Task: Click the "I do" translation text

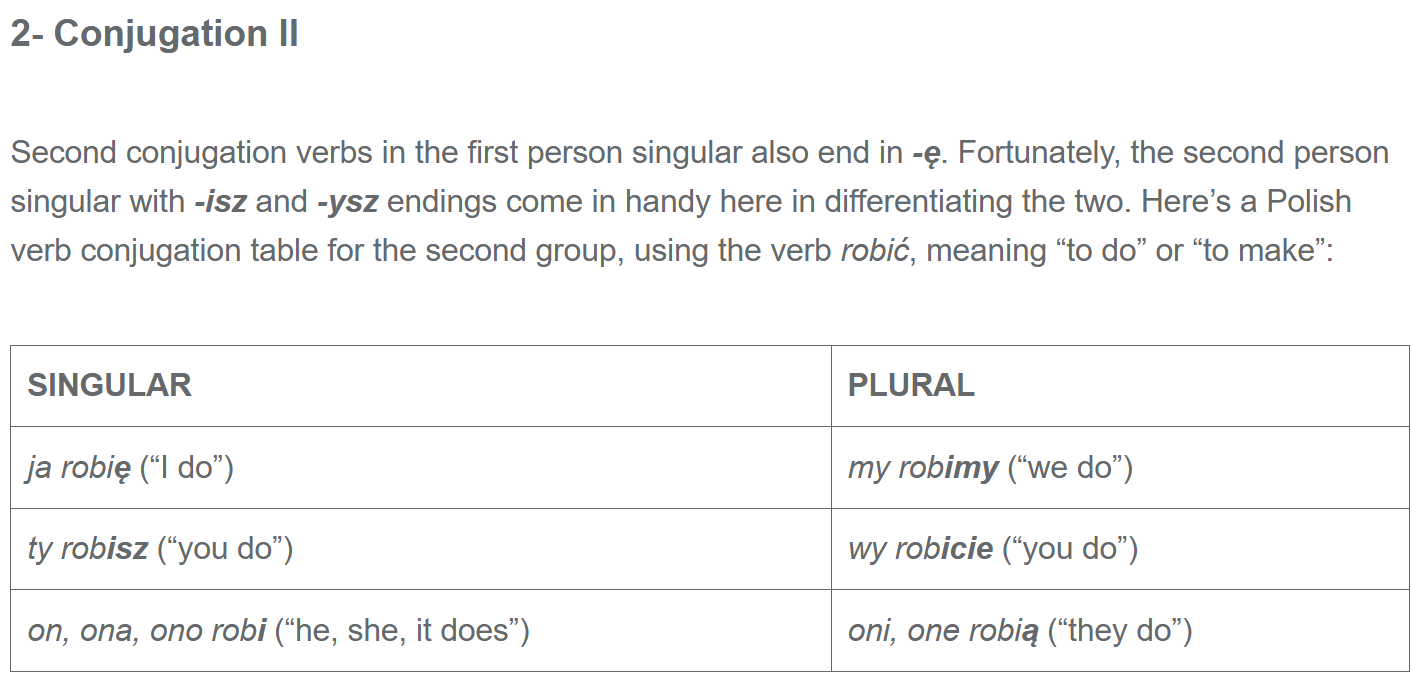Action: [187, 468]
